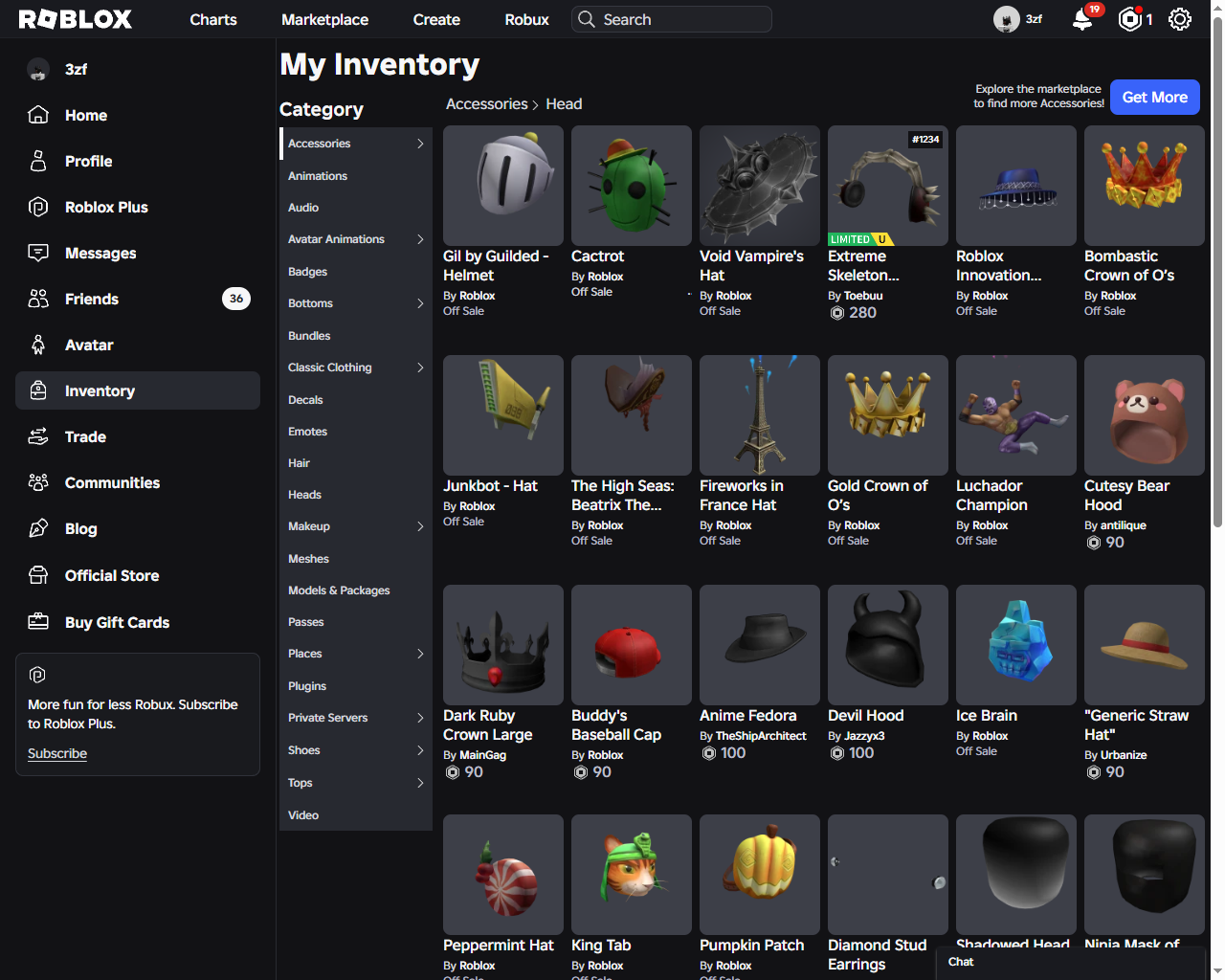The height and width of the screenshot is (980, 1225).
Task: Expand the Shoes category
Action: (420, 750)
